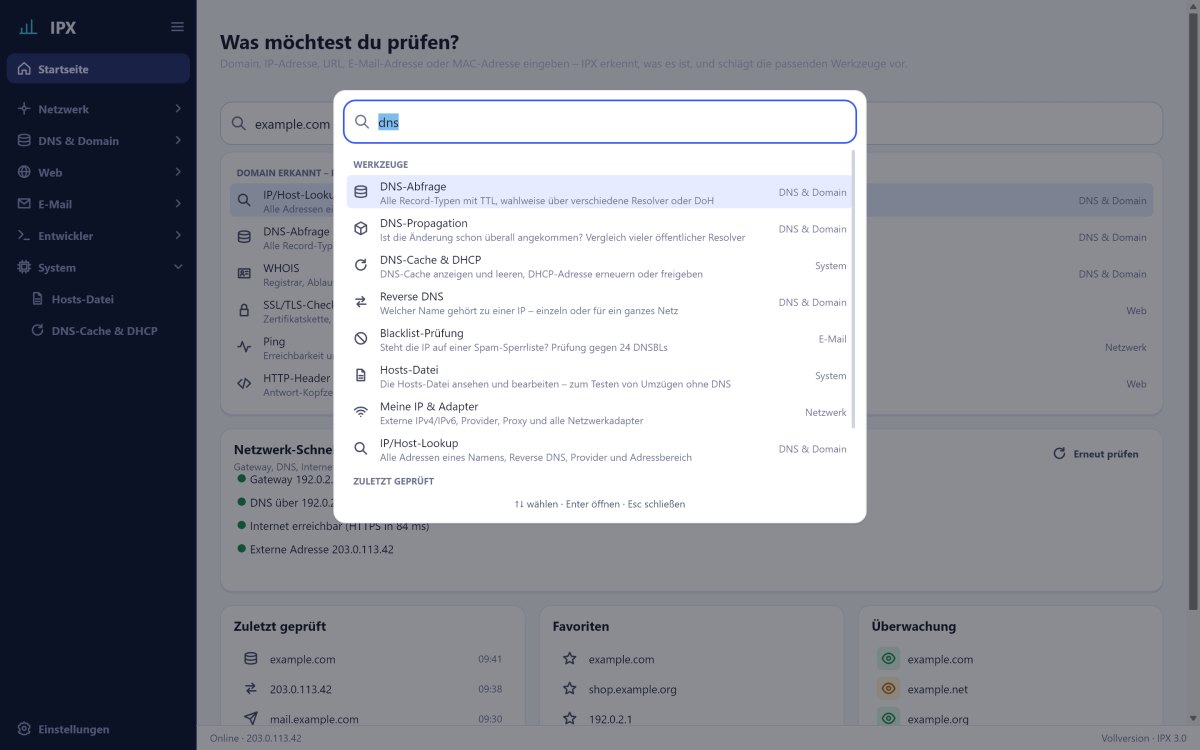
Task: Toggle monitoring eye for example.net
Action: tap(888, 689)
